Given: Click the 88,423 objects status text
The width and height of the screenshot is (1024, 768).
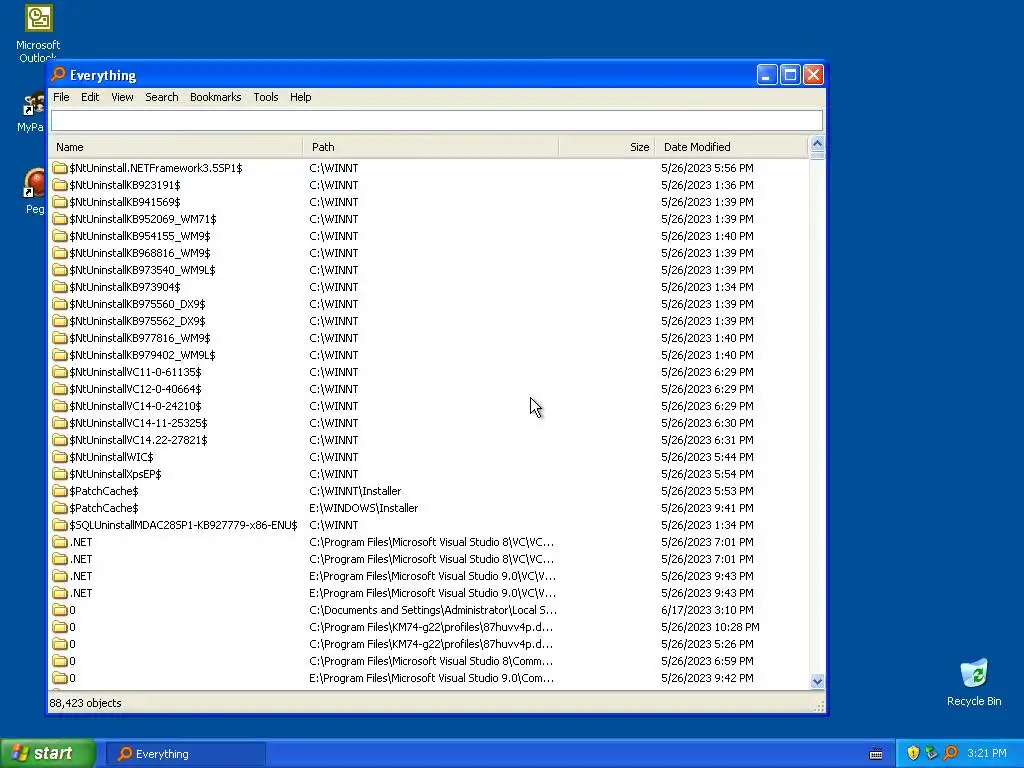Looking at the screenshot, I should [86, 703].
